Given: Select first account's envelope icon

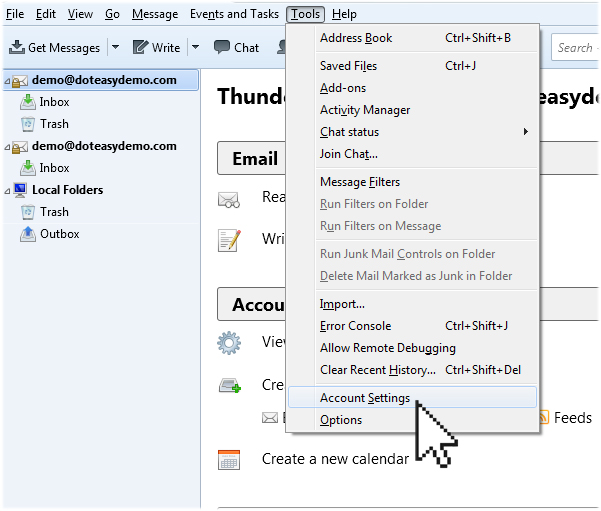Looking at the screenshot, I should tap(20, 81).
